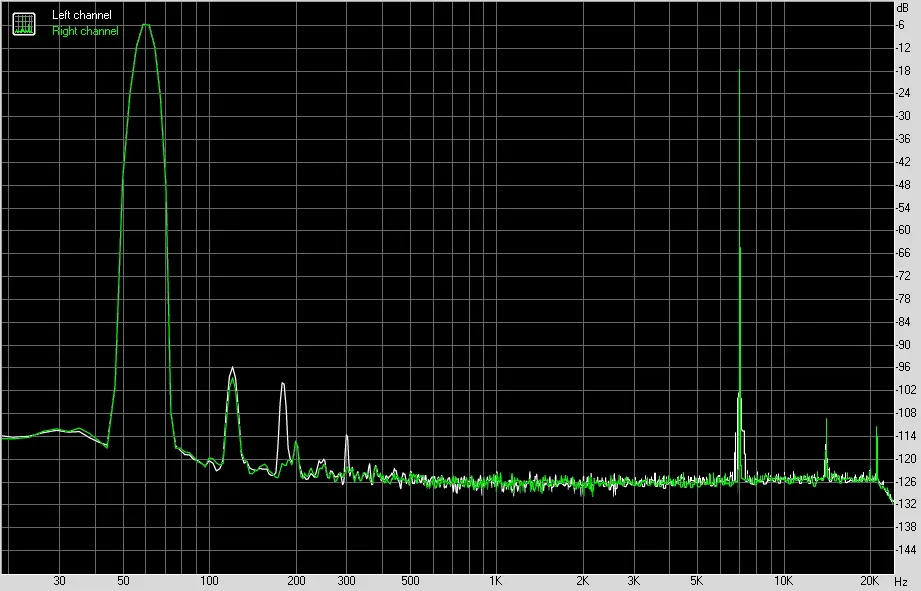Viewport: 921px width, 591px height.
Task: Click the 300 Hz frequency axis label
Action: 347,581
